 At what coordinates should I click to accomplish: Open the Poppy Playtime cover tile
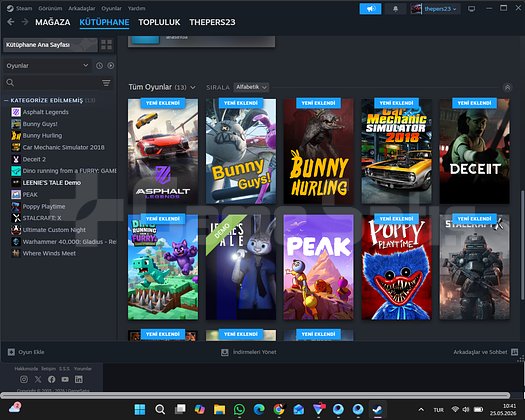[397, 267]
